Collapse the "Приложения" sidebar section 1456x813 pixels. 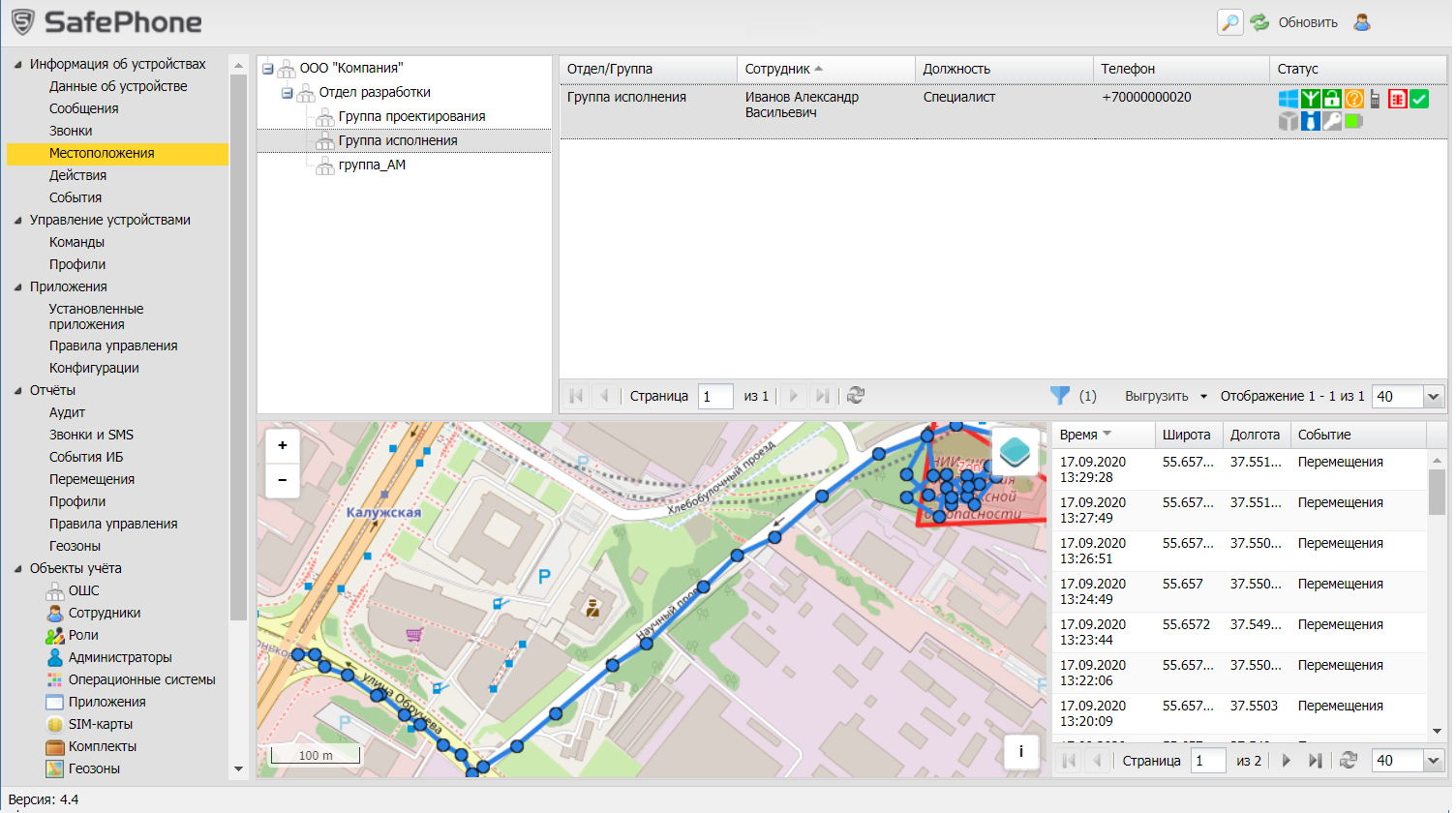click(17, 287)
